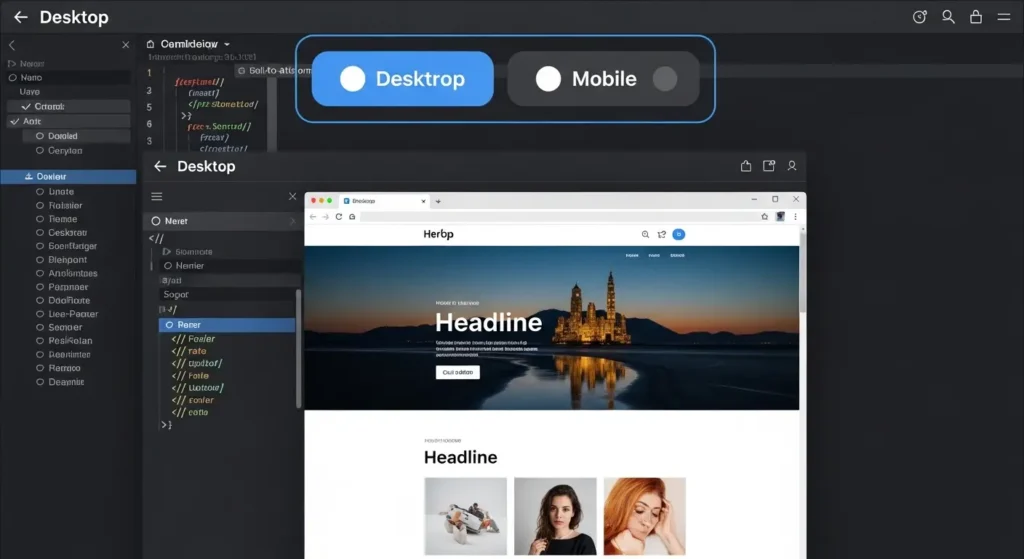1024x559 pixels.
Task: Click the lock icon in the top header
Action: click(976, 17)
